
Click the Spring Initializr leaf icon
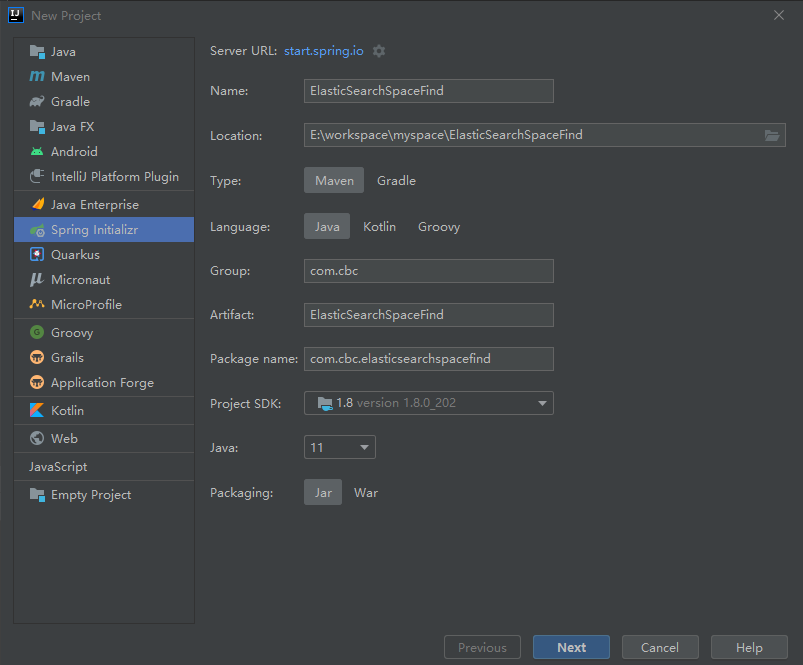pos(37,230)
